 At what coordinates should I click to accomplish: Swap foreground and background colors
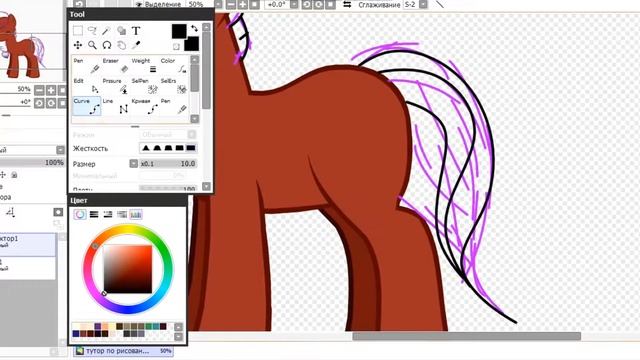(194, 28)
